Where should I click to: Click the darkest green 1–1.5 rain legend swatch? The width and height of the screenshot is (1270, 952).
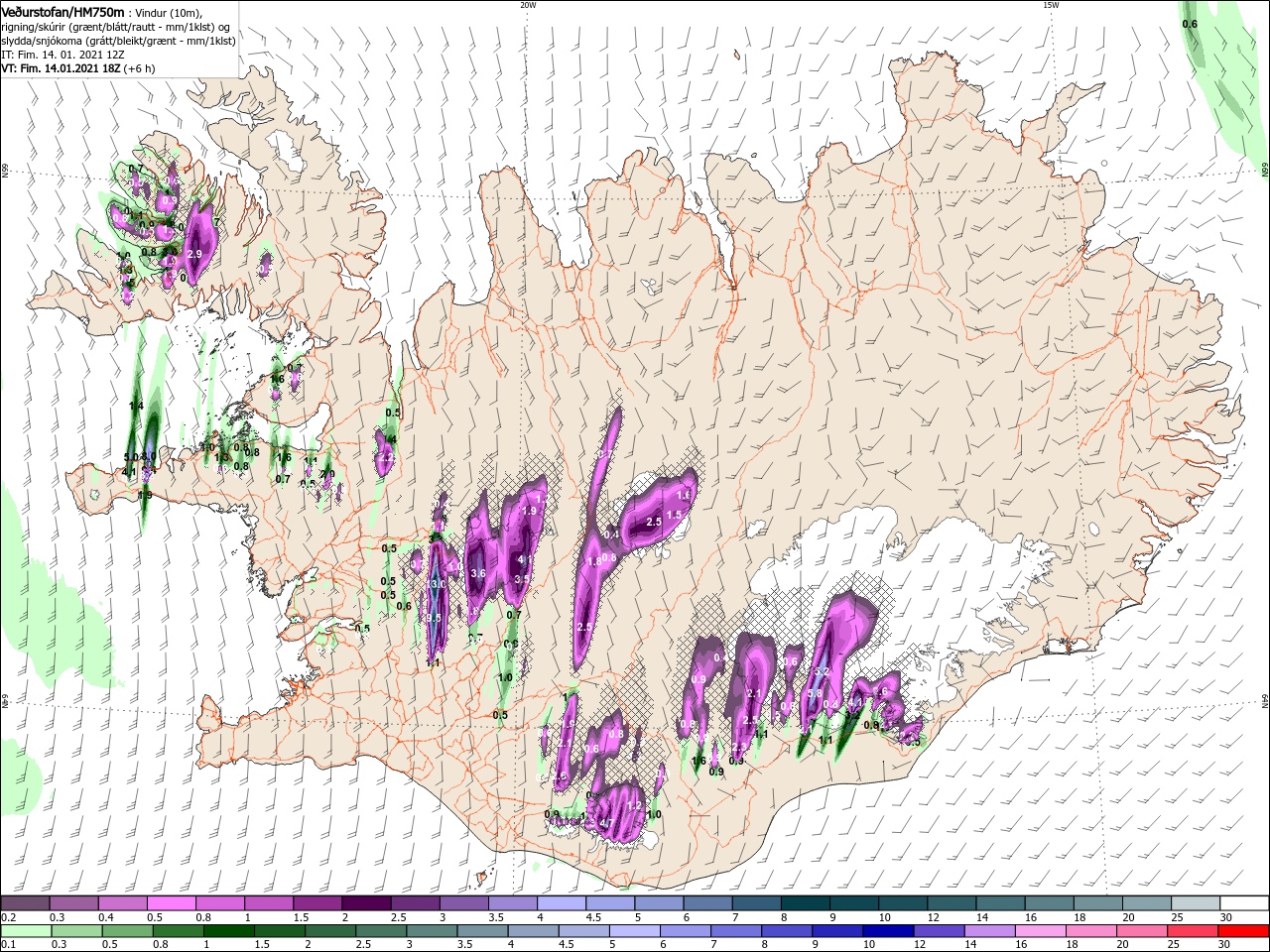229,931
